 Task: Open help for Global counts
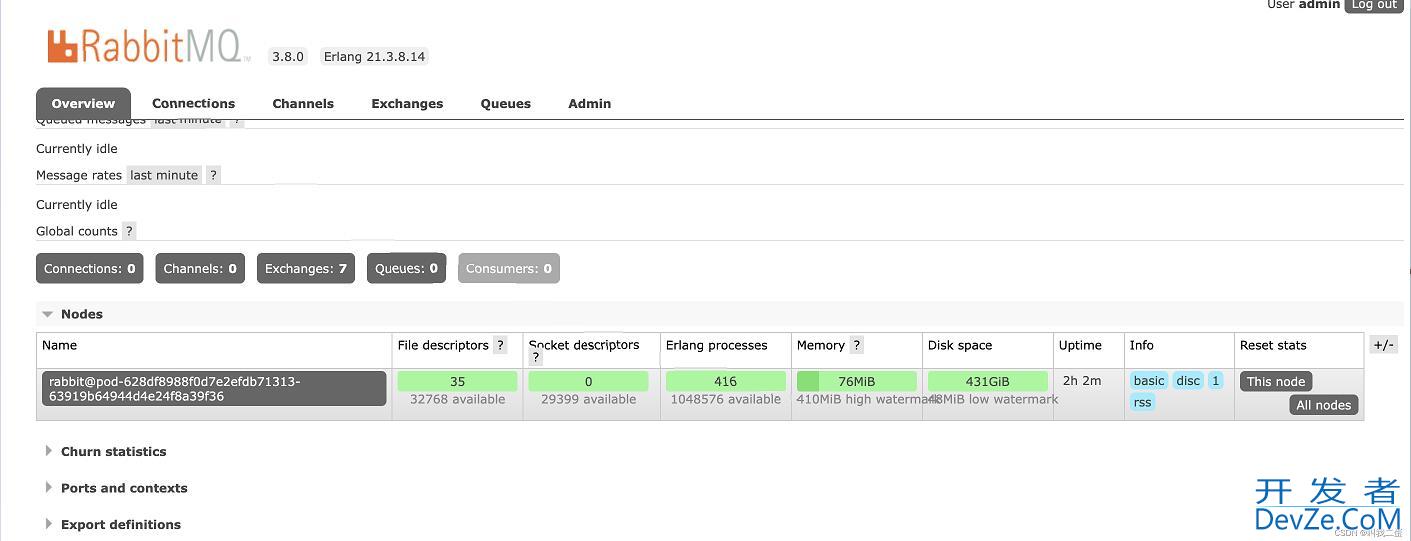[x=129, y=231]
